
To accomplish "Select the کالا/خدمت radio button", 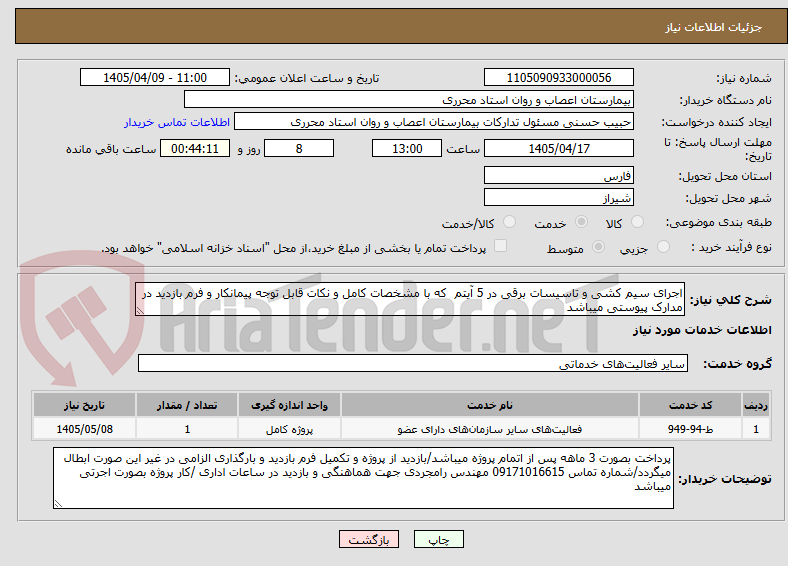I will coord(510,222).
